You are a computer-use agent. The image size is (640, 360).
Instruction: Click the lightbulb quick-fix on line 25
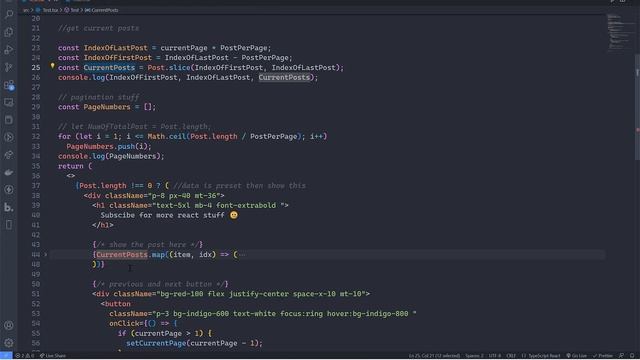pyautogui.click(x=52, y=66)
